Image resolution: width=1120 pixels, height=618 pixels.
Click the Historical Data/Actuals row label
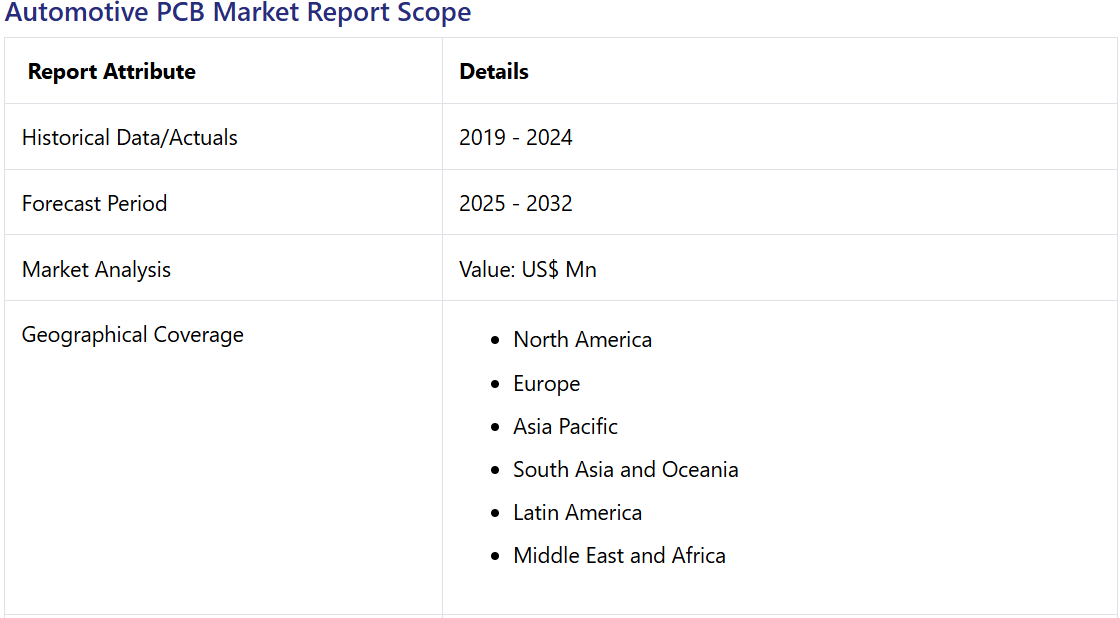coord(130,138)
